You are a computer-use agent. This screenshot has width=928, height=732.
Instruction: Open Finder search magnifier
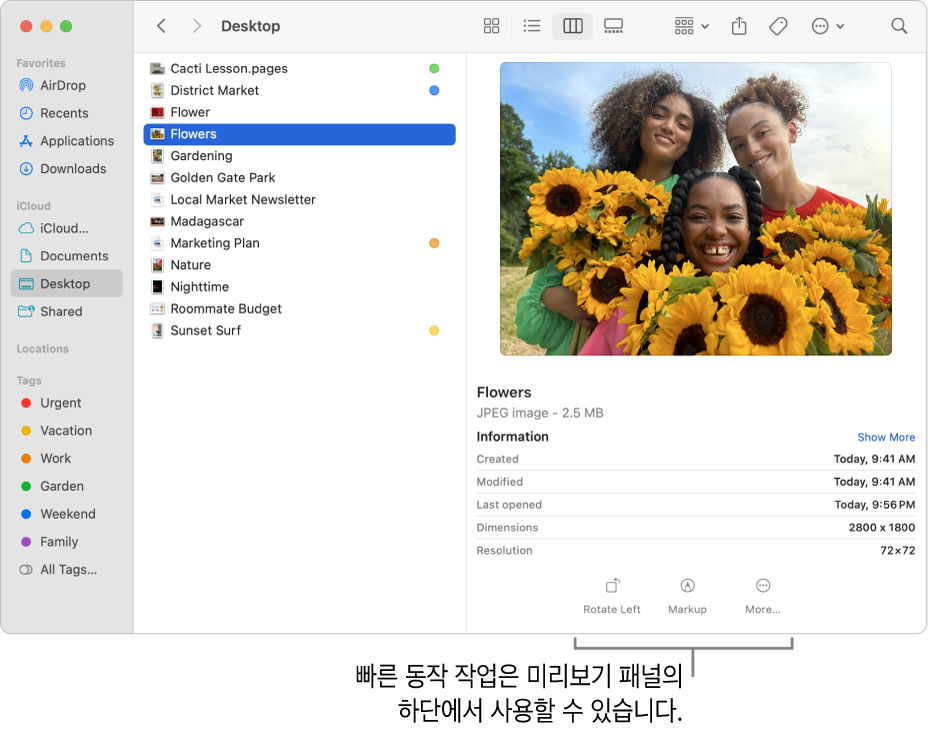(899, 26)
